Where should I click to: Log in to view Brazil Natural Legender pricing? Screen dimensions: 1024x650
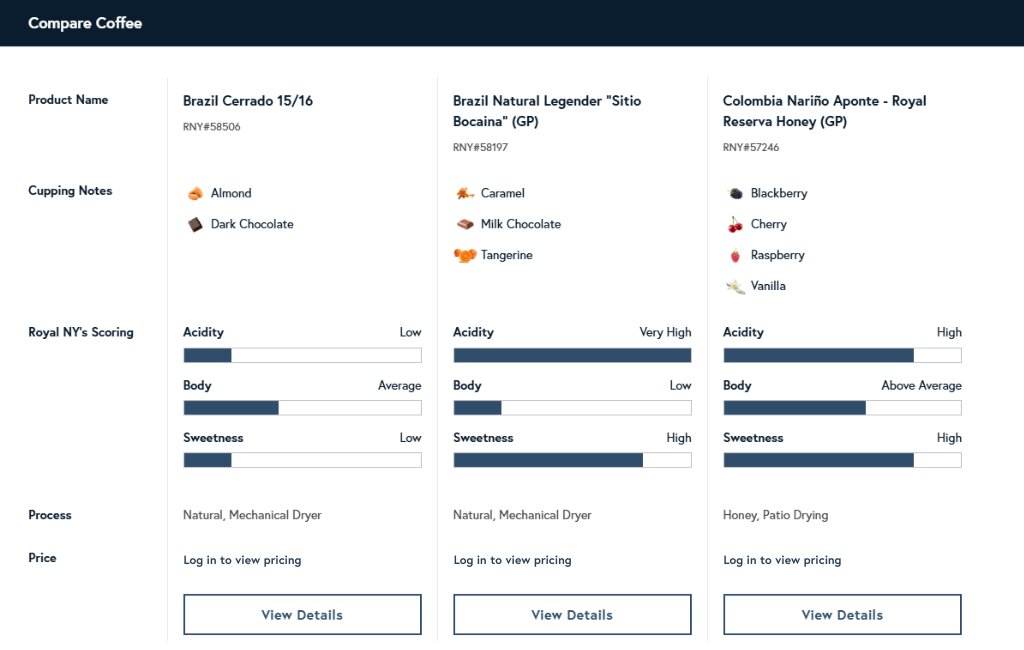(x=513, y=560)
